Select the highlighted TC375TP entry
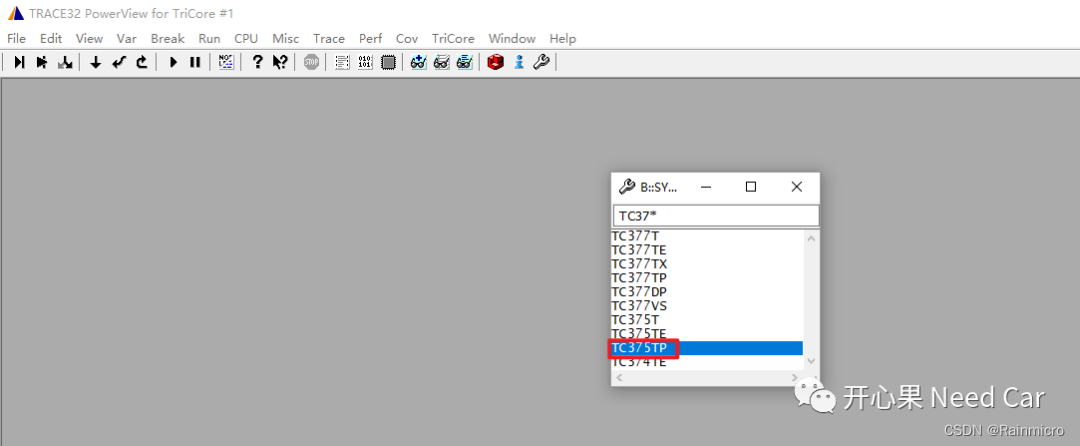Screen dimensions: 1080x446 (707, 348)
